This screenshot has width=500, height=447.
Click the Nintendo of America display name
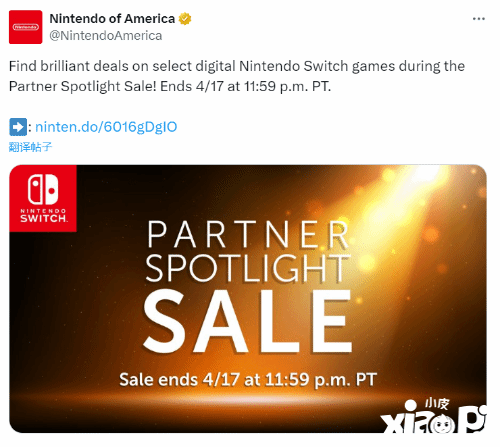[x=112, y=19]
